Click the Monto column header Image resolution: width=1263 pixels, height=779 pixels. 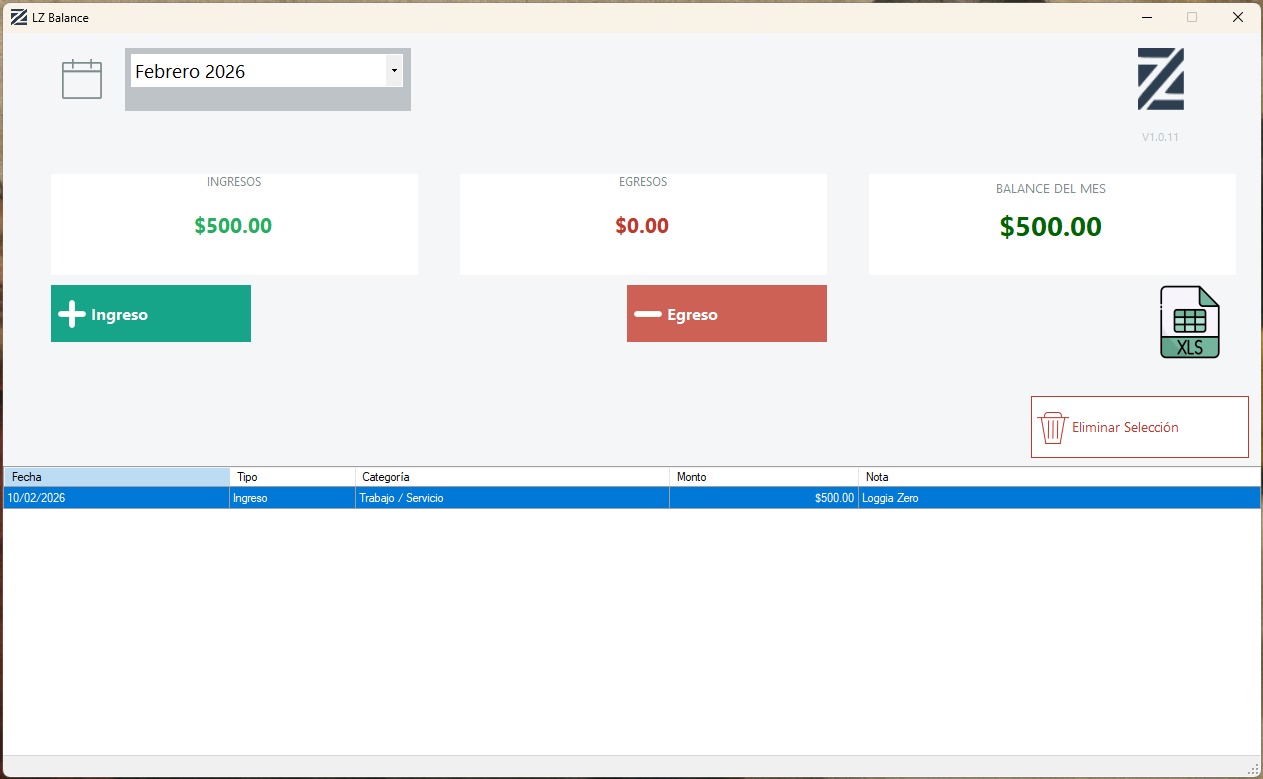click(763, 477)
